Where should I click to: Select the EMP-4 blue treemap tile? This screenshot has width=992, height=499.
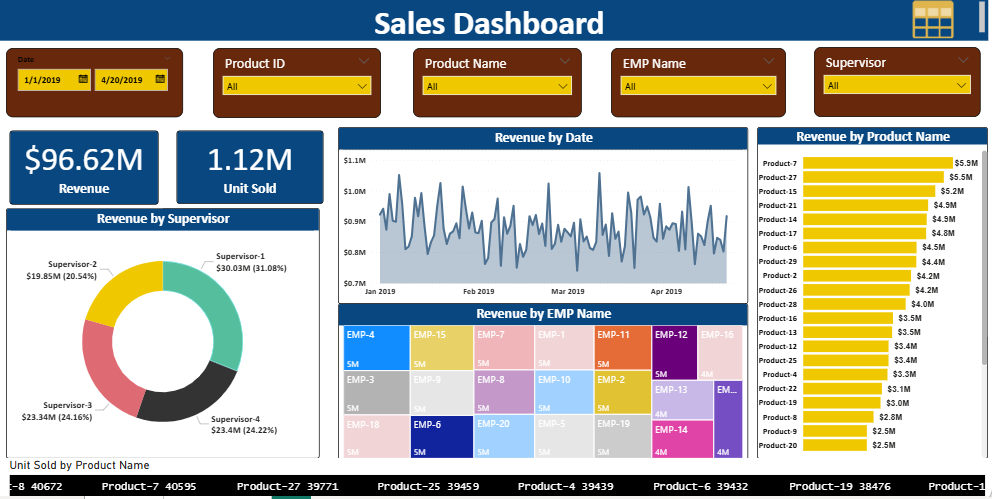[x=375, y=347]
